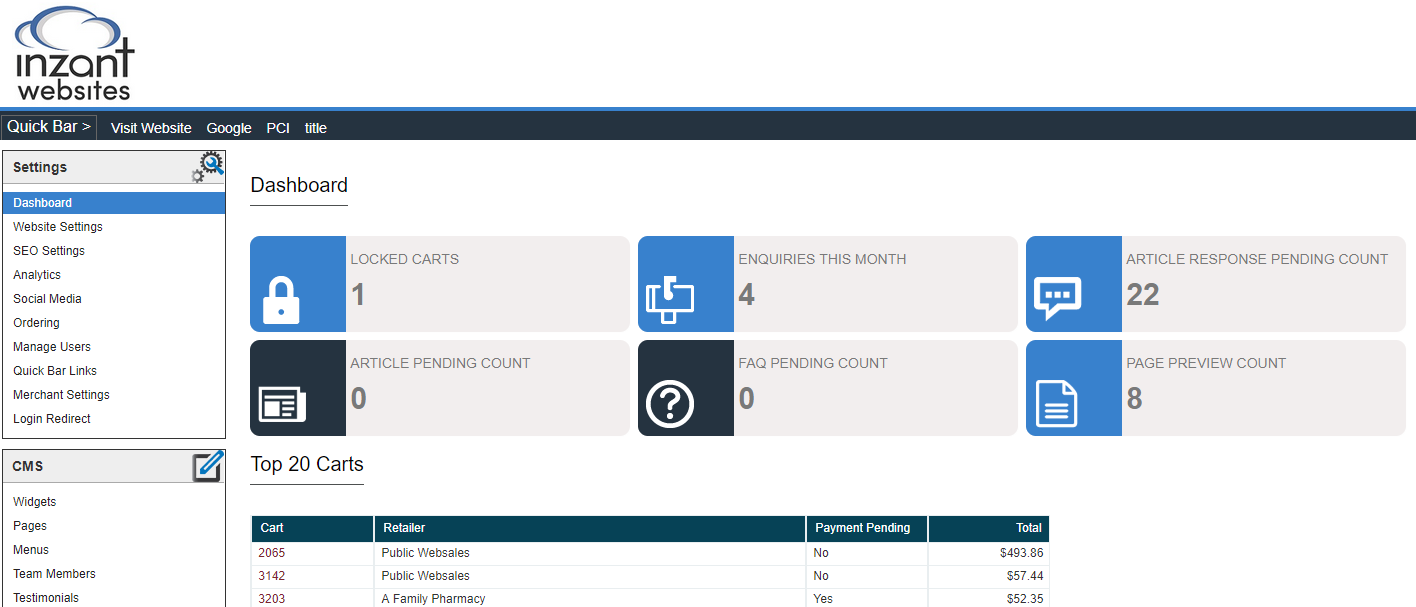Click the Settings gear magnifier icon
This screenshot has height=607, width=1416.
coord(207,167)
